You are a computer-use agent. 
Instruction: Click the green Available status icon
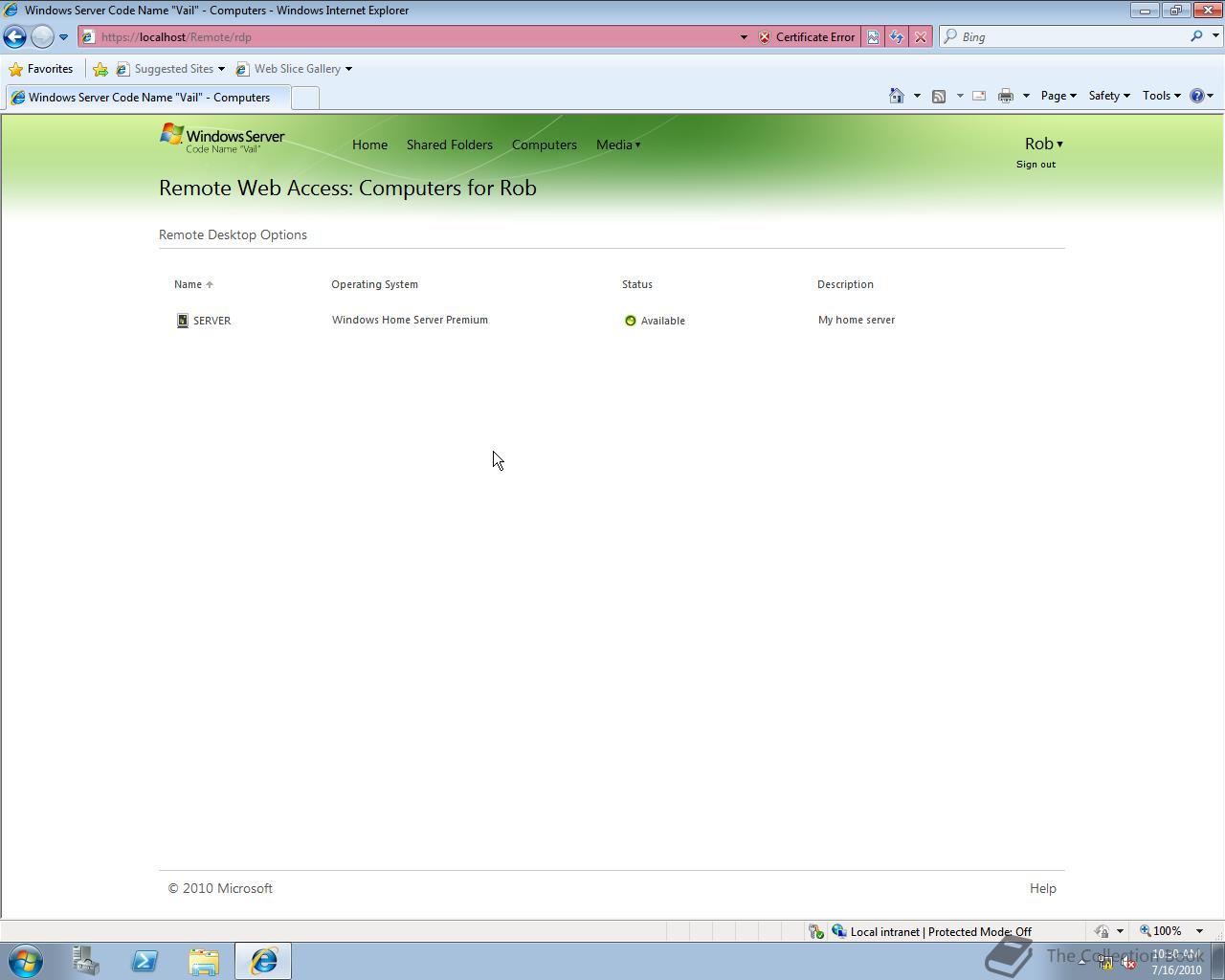point(630,321)
